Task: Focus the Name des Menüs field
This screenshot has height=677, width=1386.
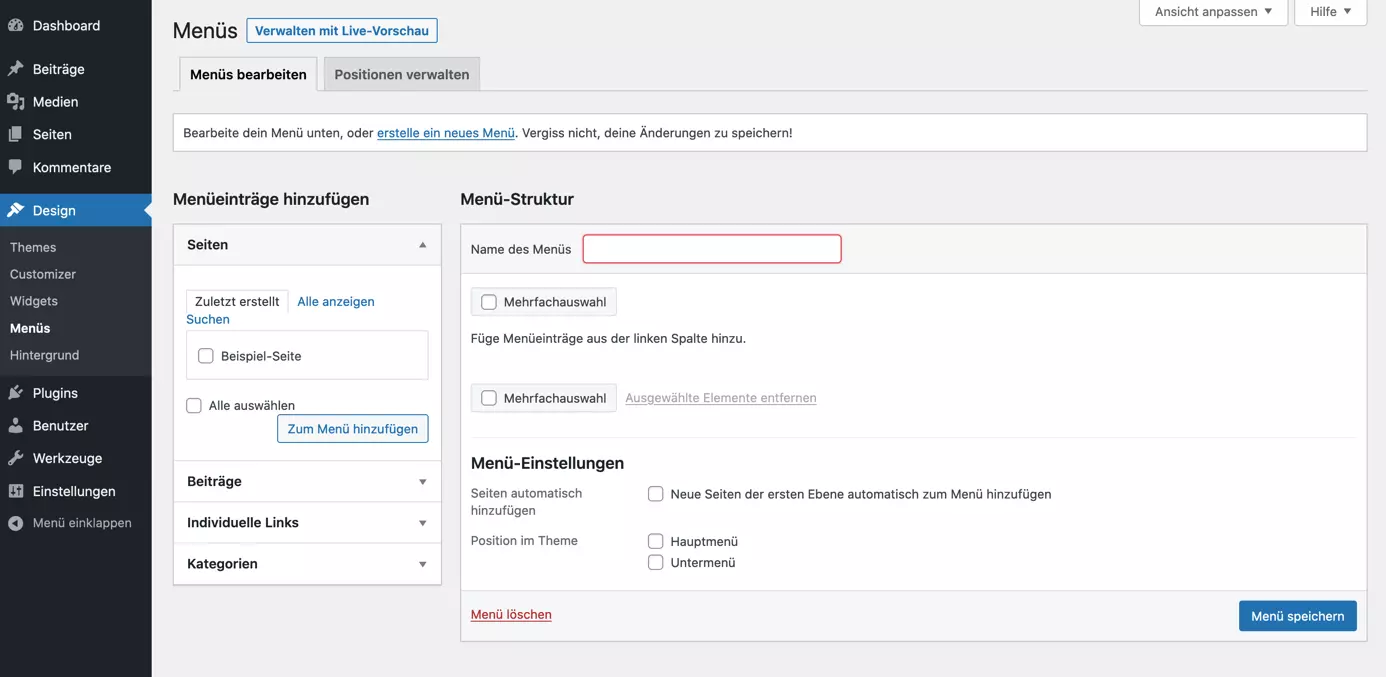Action: (712, 249)
